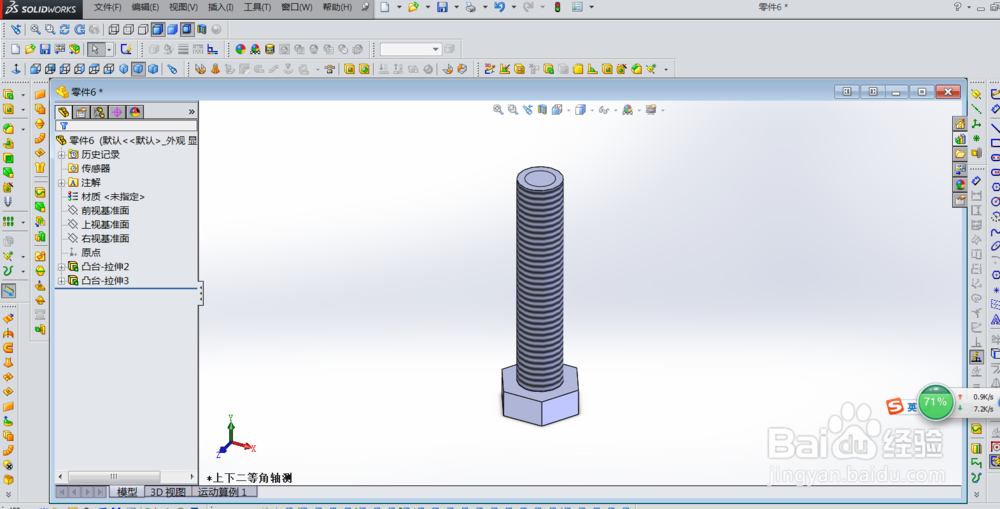This screenshot has width=1000, height=509.
Task: Switch to the 3D 视图 tab
Action: 168,492
